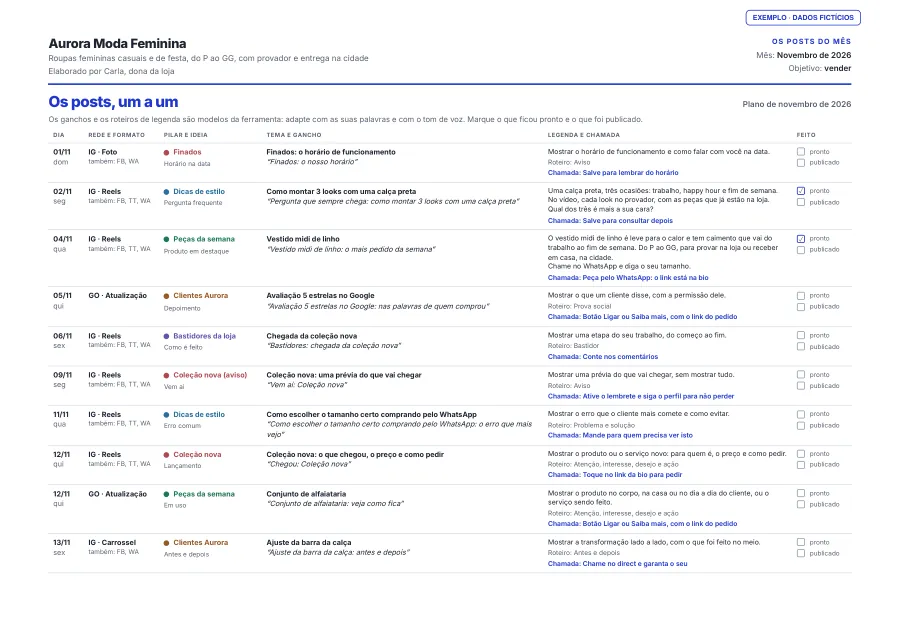The width and height of the screenshot is (900, 637).
Task: Select the 'Novembro de 2026' month value
Action: point(814,55)
